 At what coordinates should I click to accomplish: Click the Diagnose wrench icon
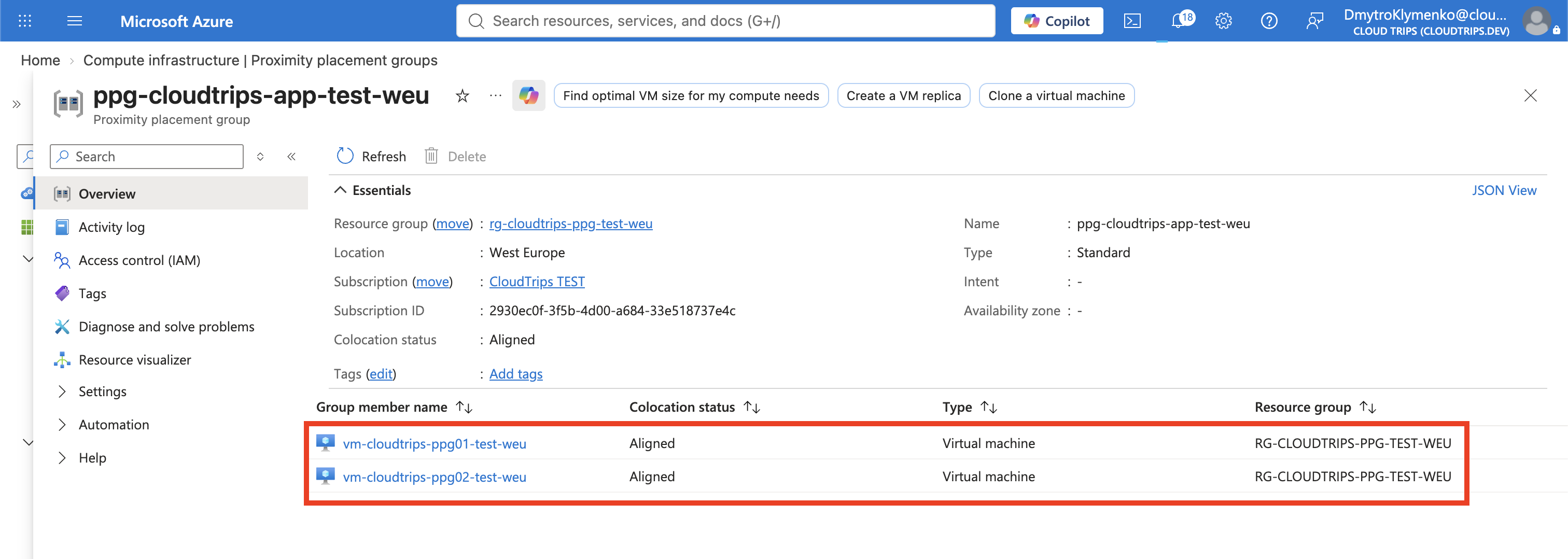coord(62,327)
